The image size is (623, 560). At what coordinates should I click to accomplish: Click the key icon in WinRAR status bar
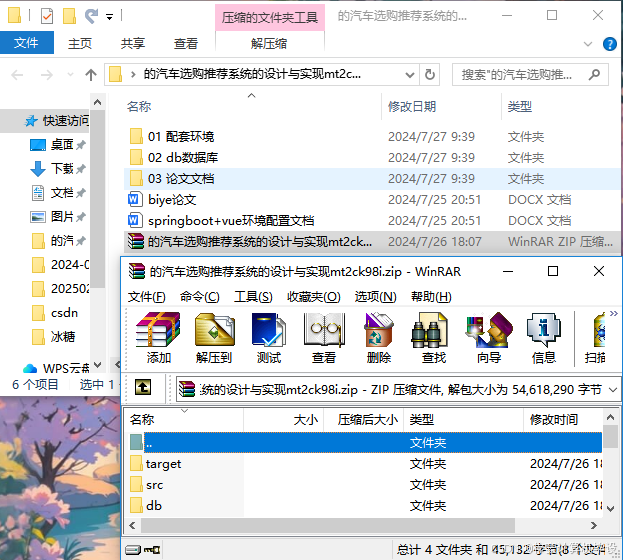[x=152, y=550]
